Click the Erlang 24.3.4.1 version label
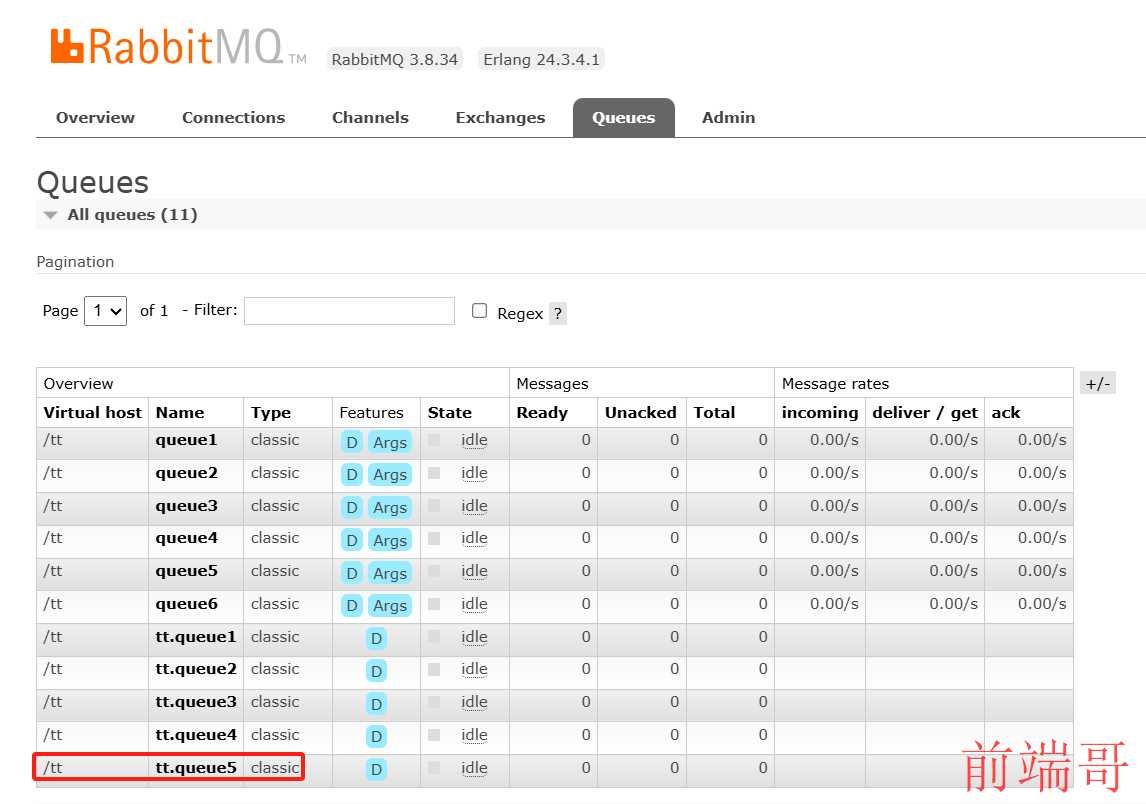This screenshot has height=804, width=1146. [541, 59]
